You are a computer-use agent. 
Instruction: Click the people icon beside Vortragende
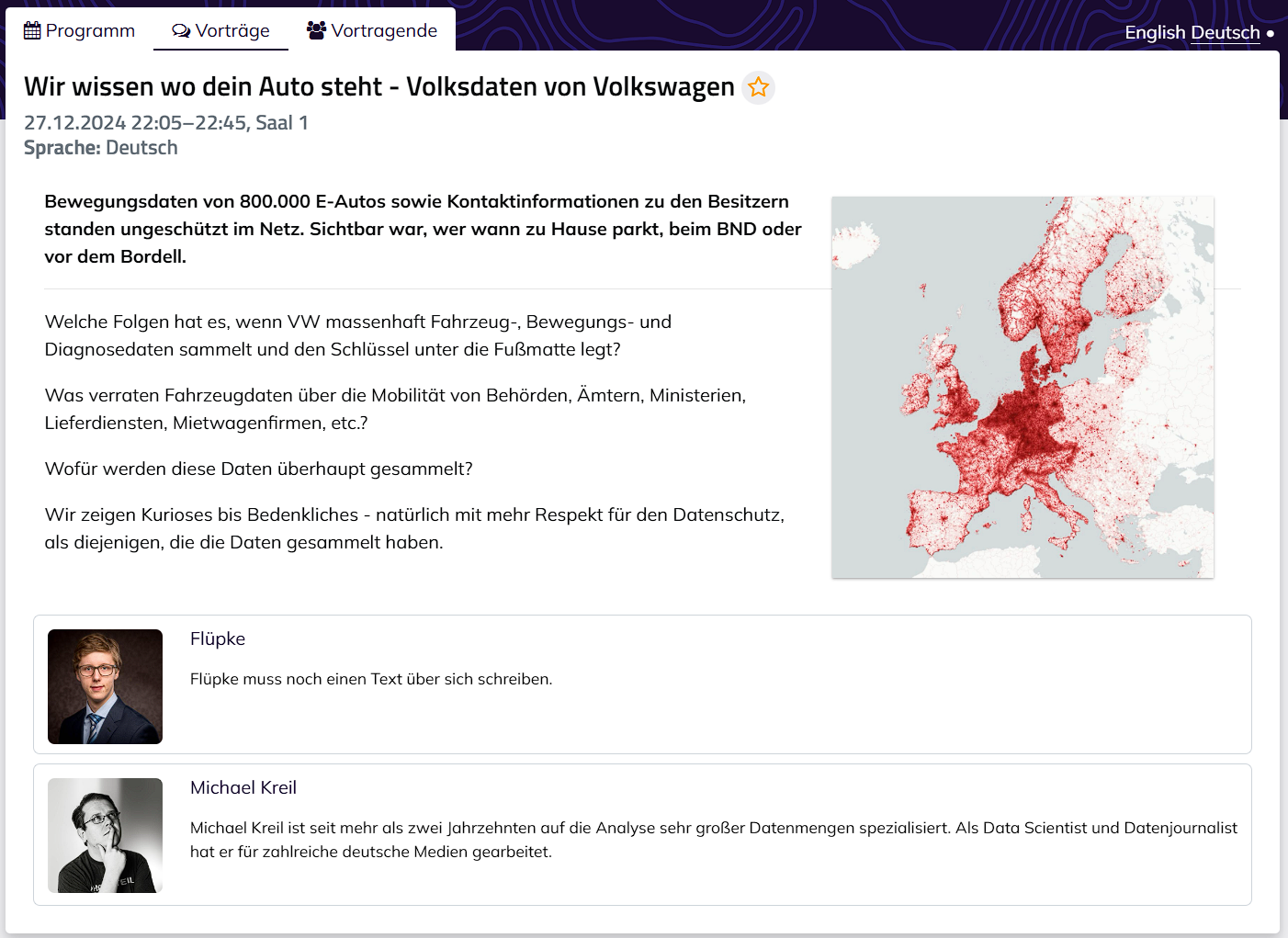pyautogui.click(x=316, y=30)
